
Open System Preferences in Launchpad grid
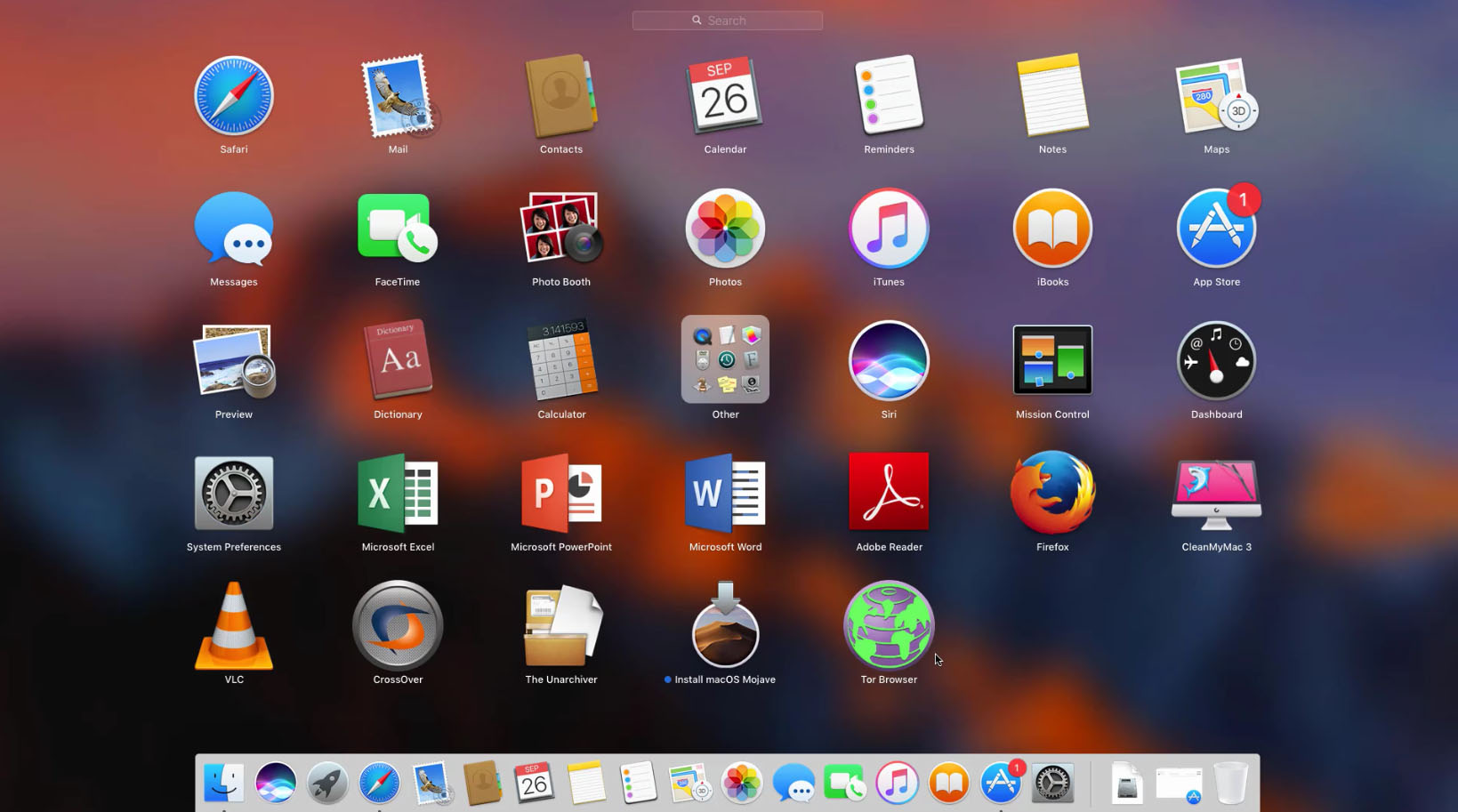(234, 494)
